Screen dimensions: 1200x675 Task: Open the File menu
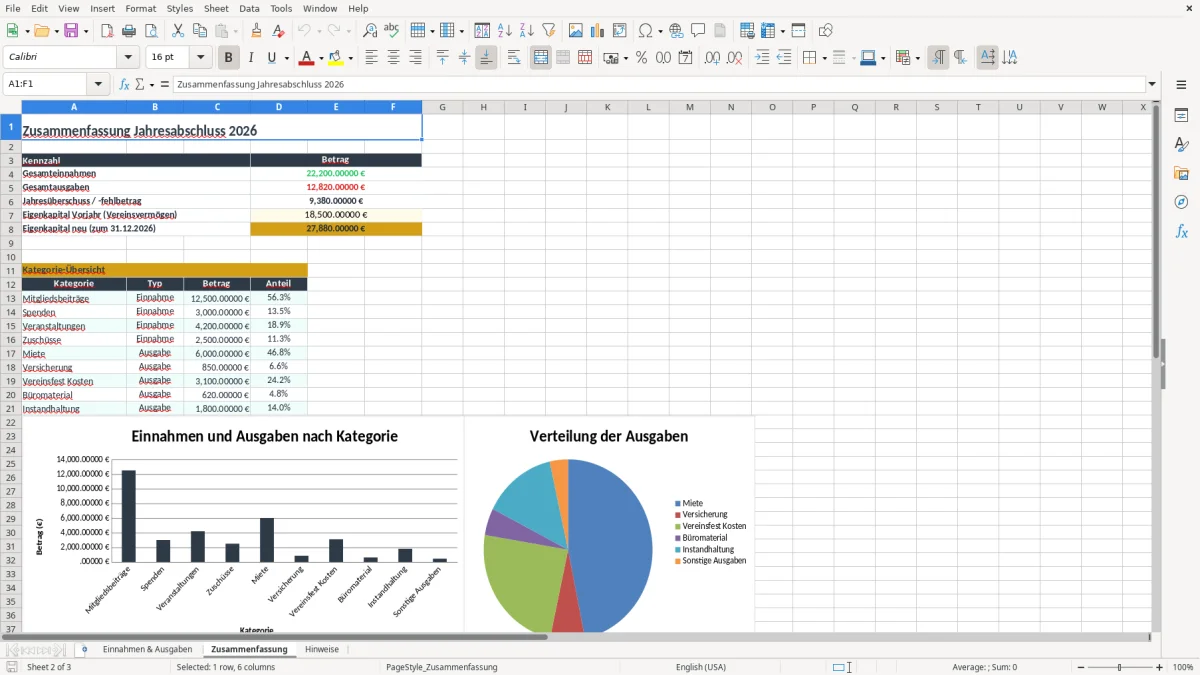point(13,8)
